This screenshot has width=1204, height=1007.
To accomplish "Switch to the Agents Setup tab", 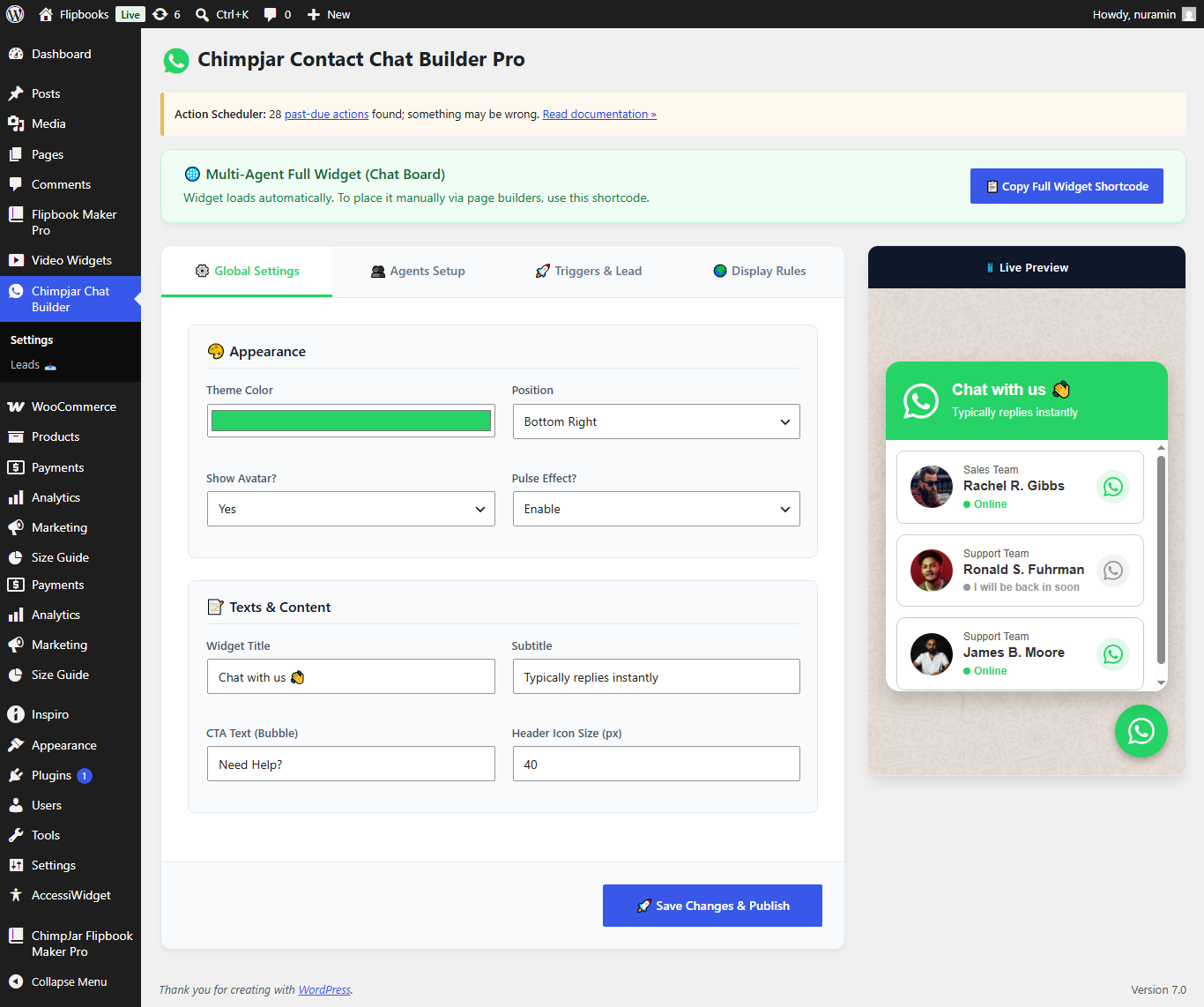I will point(418,271).
